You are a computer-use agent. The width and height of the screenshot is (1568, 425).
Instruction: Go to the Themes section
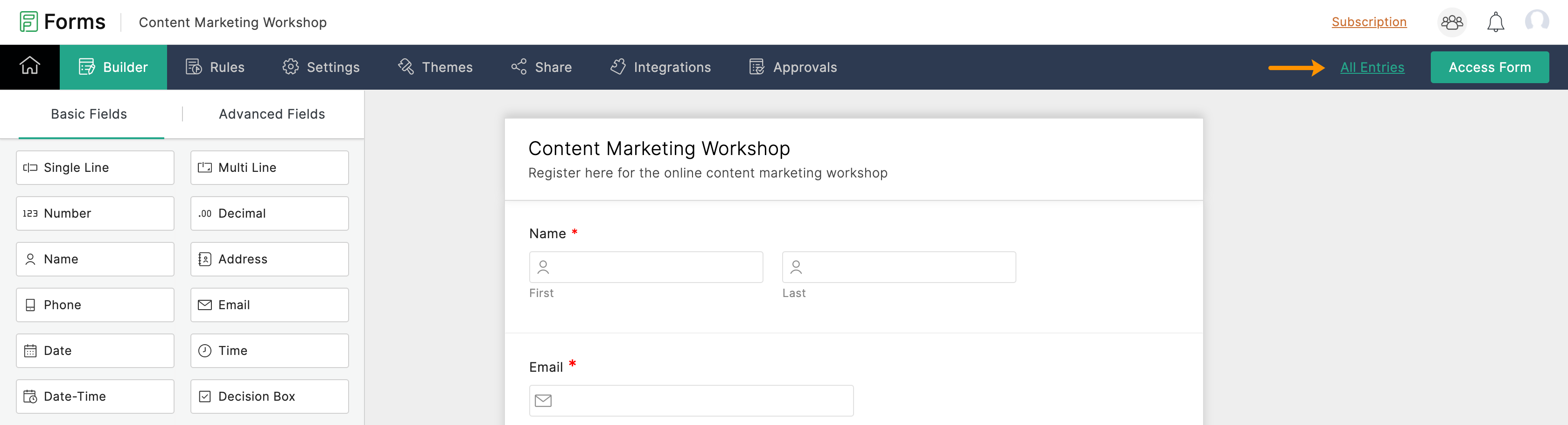(x=435, y=67)
